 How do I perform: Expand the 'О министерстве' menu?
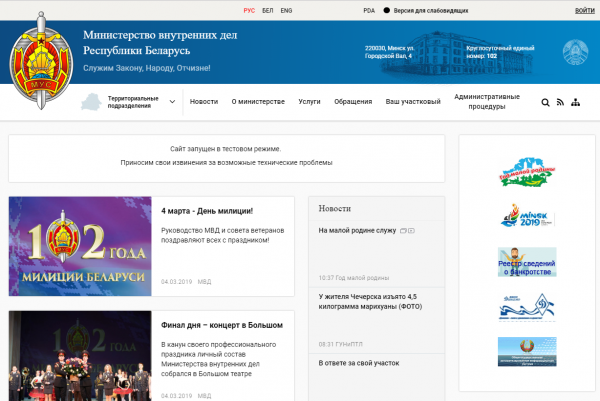(x=258, y=102)
